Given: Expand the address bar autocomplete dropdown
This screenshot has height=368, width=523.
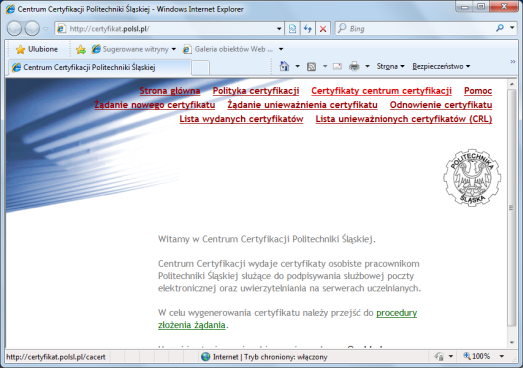Looking at the screenshot, I should (x=279, y=29).
